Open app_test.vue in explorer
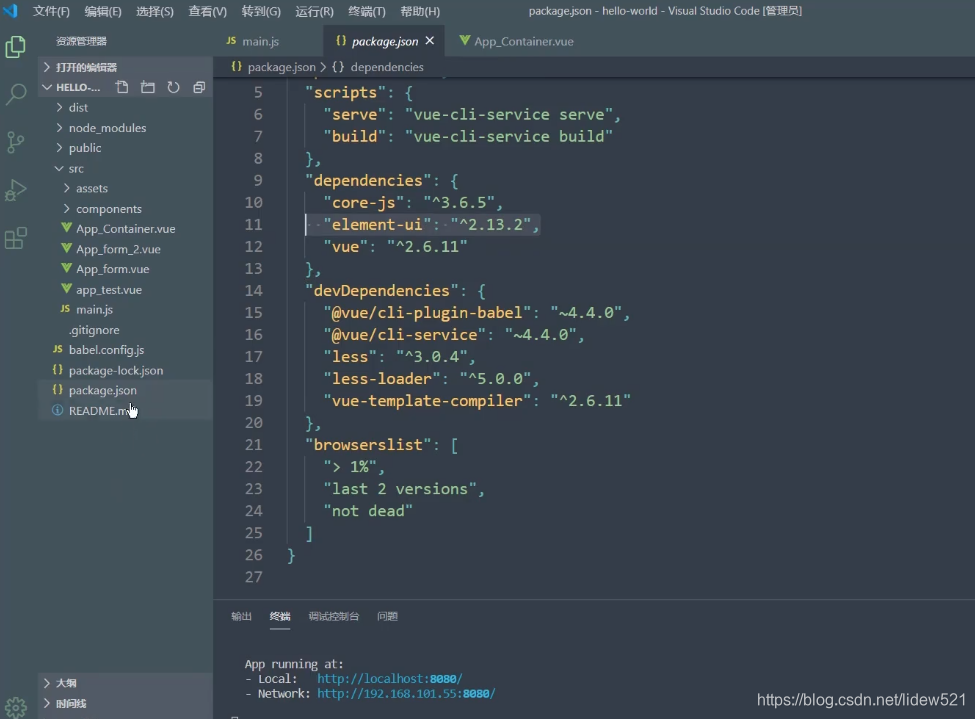975x719 pixels. point(109,289)
